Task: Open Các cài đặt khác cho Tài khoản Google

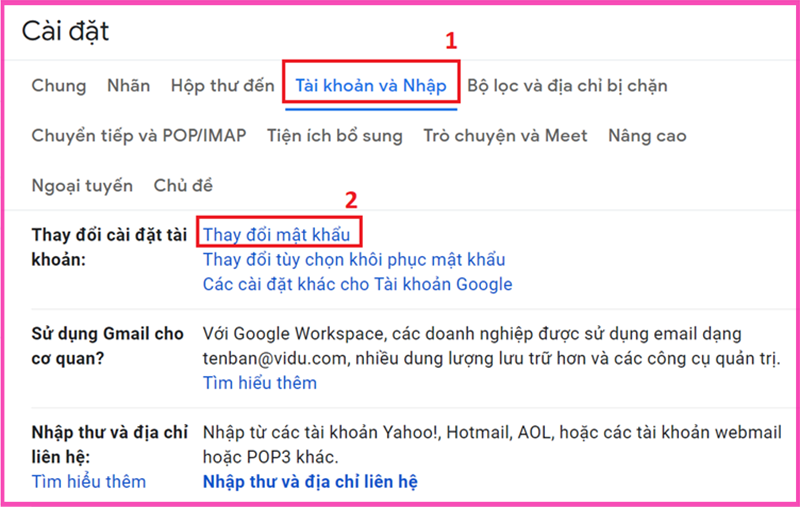Action: click(358, 284)
